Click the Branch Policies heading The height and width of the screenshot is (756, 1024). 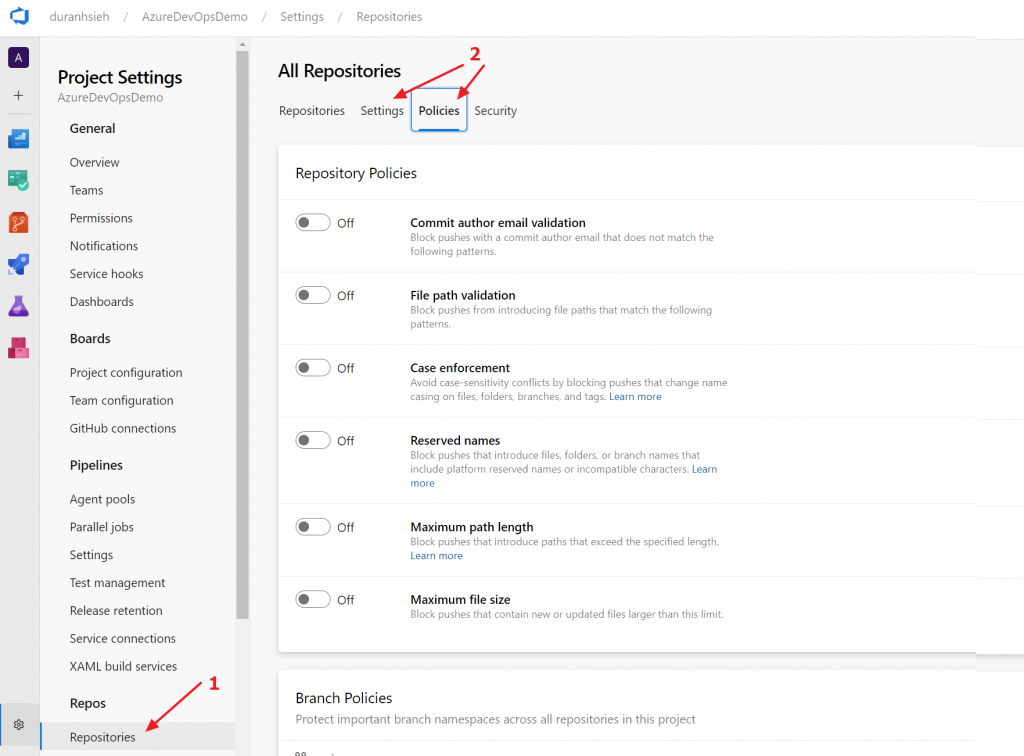tap(344, 698)
